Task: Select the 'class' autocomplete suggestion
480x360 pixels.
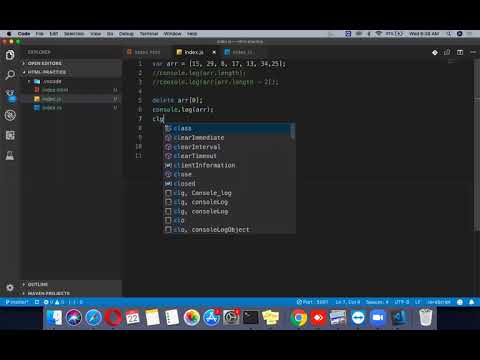Action: pyautogui.click(x=227, y=128)
